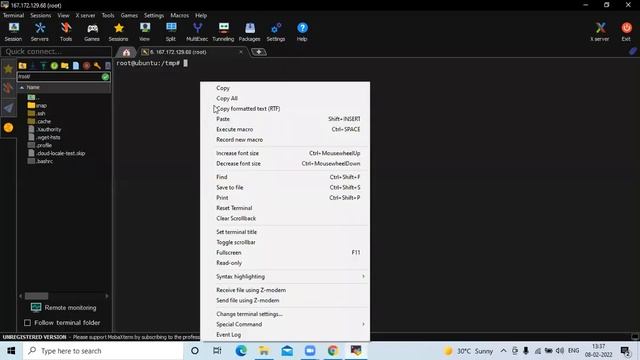The height and width of the screenshot is (360, 640).
Task: Select Record new macro entry
Action: pyautogui.click(x=285, y=140)
